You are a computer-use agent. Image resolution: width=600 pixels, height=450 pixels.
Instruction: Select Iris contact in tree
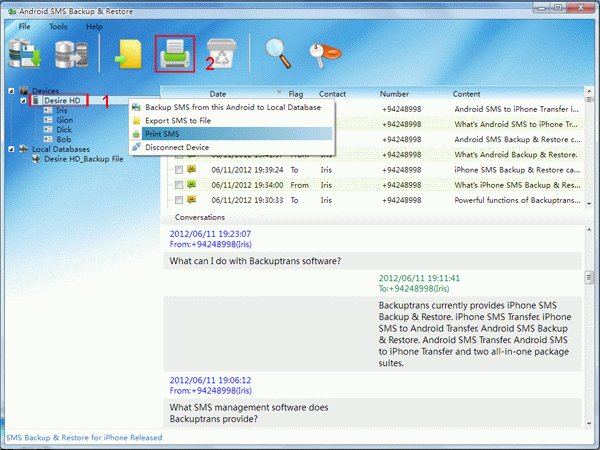tap(62, 110)
